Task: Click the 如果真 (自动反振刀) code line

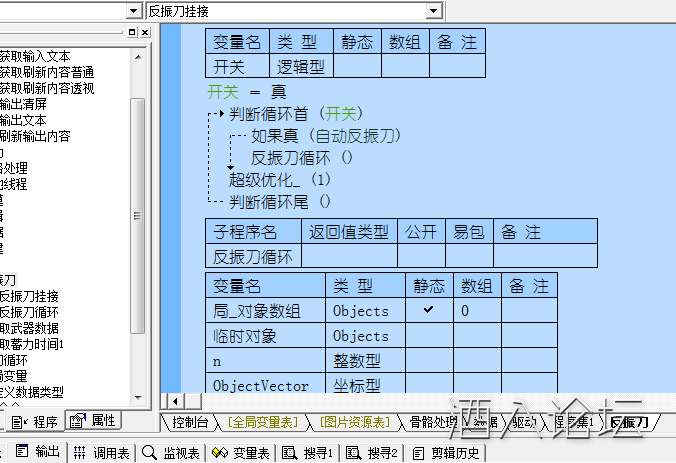Action: pos(326,136)
